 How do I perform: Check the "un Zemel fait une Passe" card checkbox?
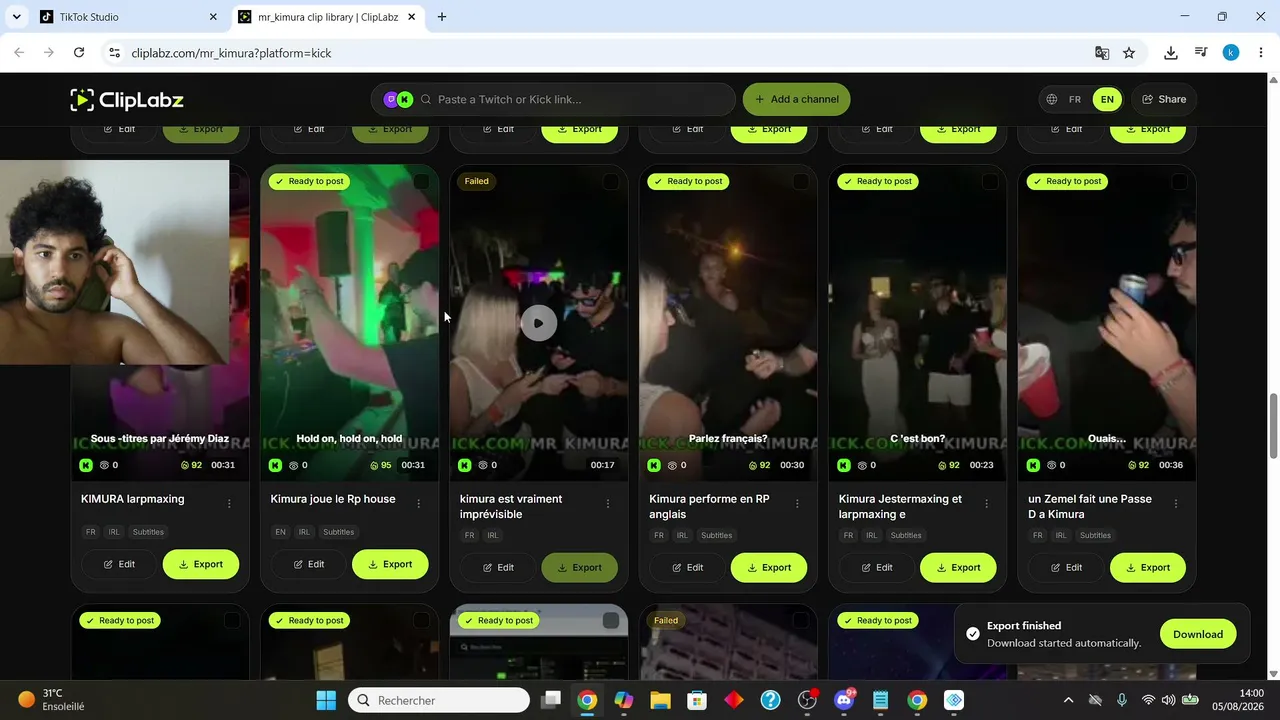(1179, 181)
